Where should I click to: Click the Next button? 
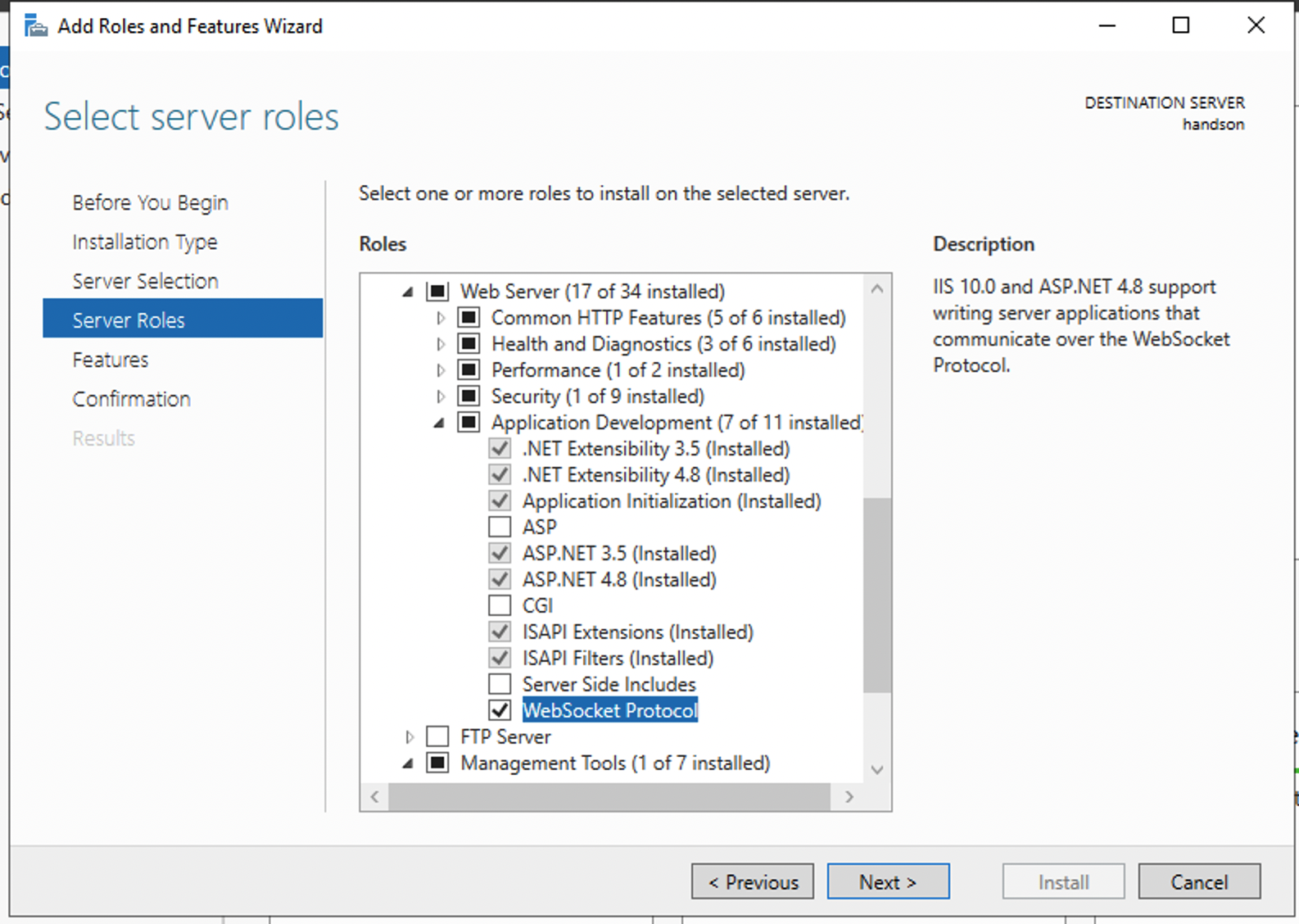889,881
